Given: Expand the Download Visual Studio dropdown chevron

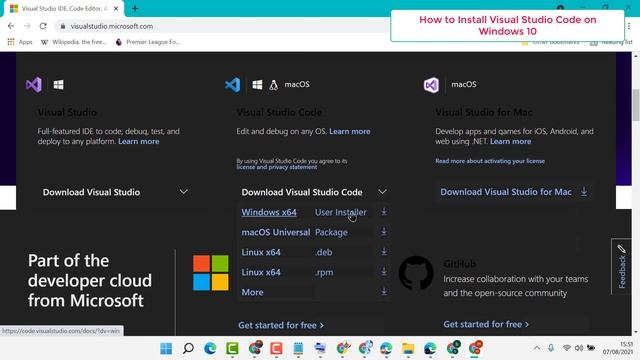Looking at the screenshot, I should (x=184, y=192).
